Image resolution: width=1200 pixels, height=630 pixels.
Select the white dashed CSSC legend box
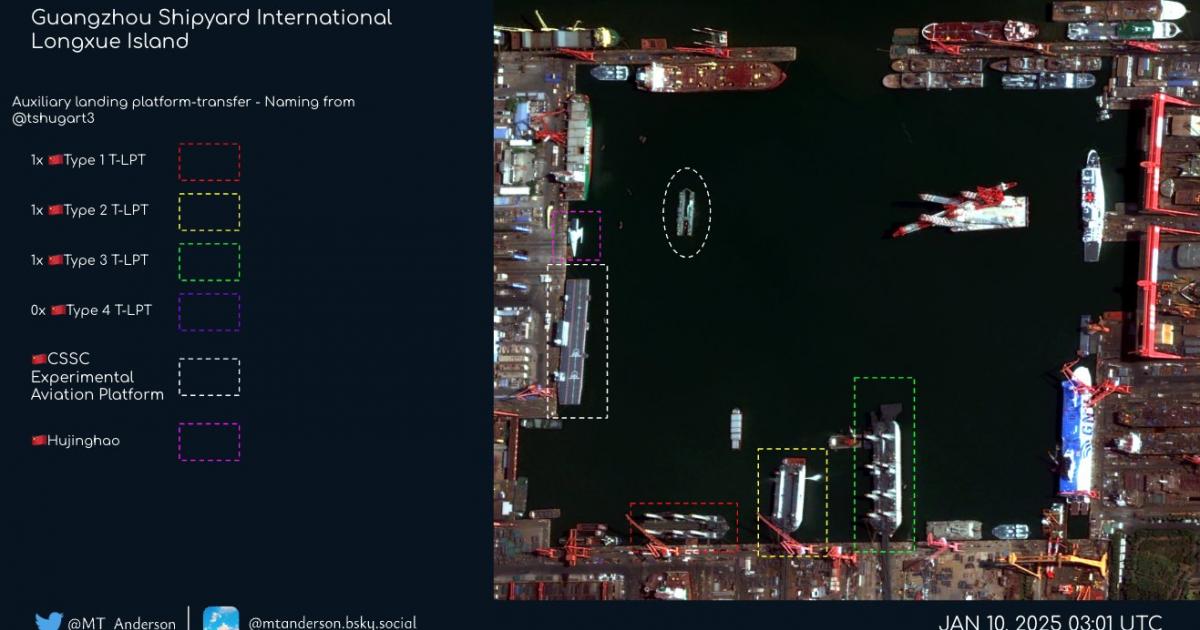point(209,377)
